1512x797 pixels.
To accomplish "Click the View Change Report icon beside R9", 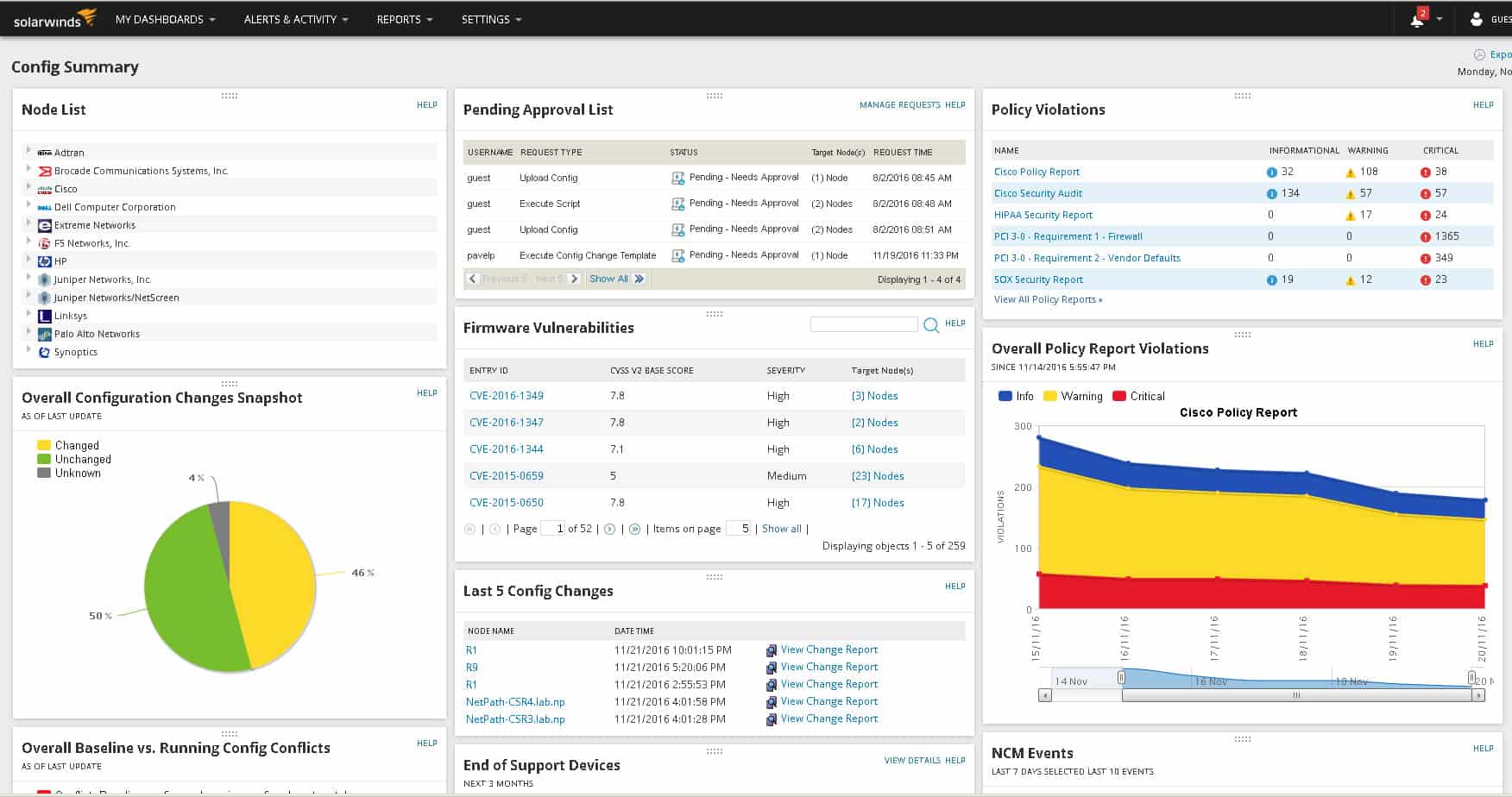I will (771, 667).
